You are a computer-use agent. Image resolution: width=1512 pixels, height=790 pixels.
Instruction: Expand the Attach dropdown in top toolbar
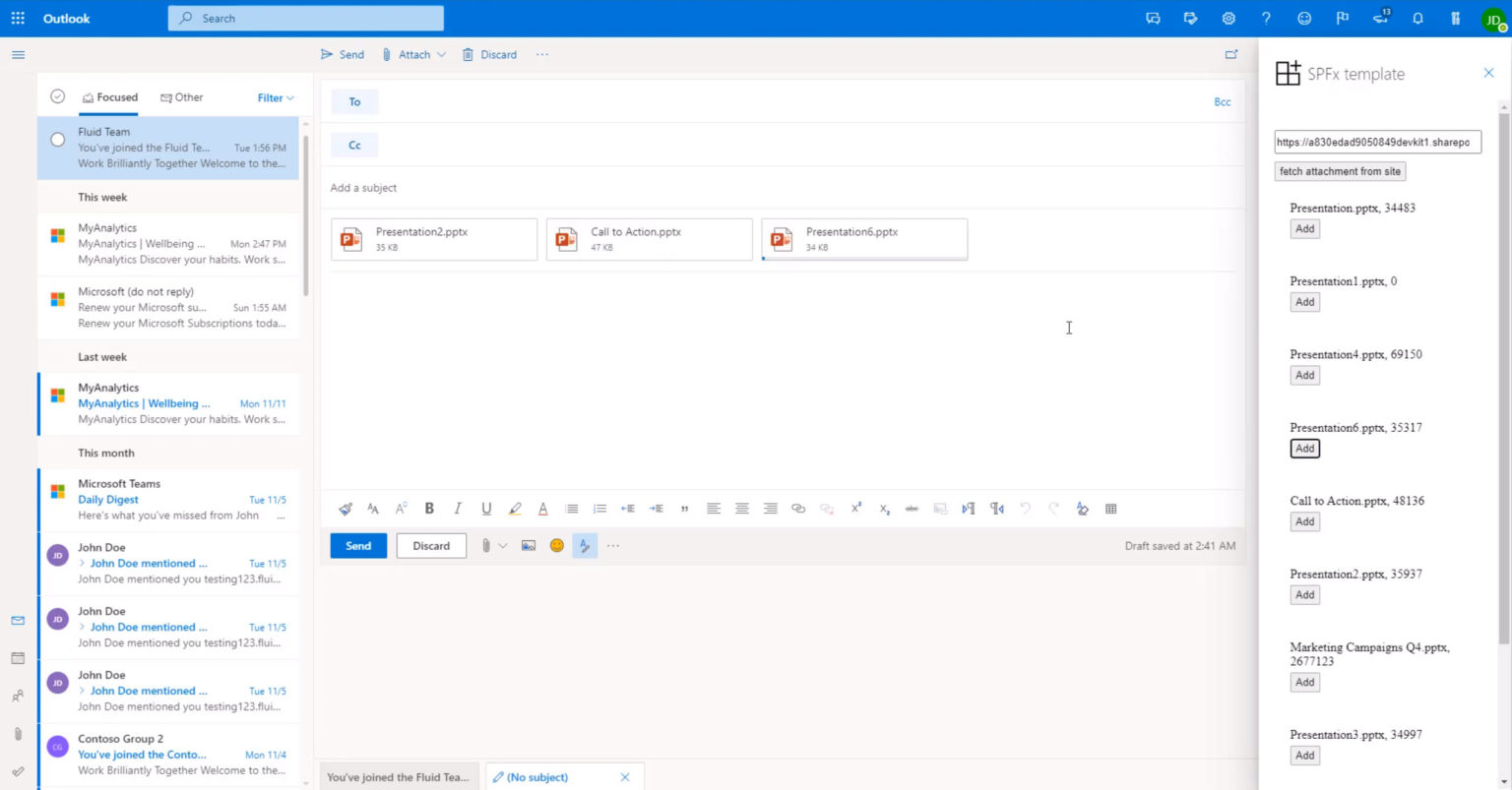tap(441, 55)
